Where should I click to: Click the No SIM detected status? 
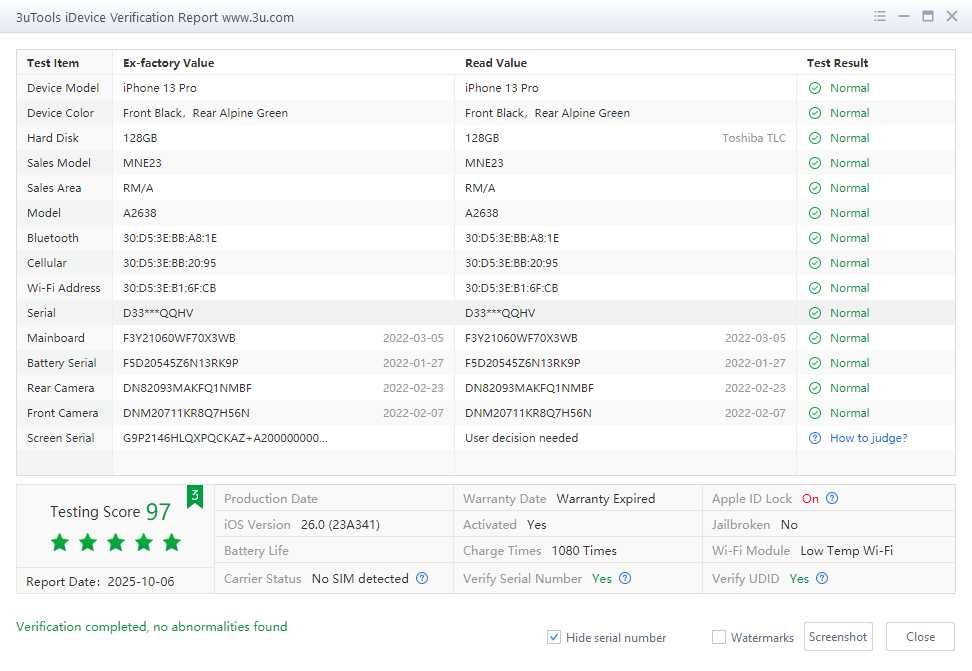[x=360, y=579]
